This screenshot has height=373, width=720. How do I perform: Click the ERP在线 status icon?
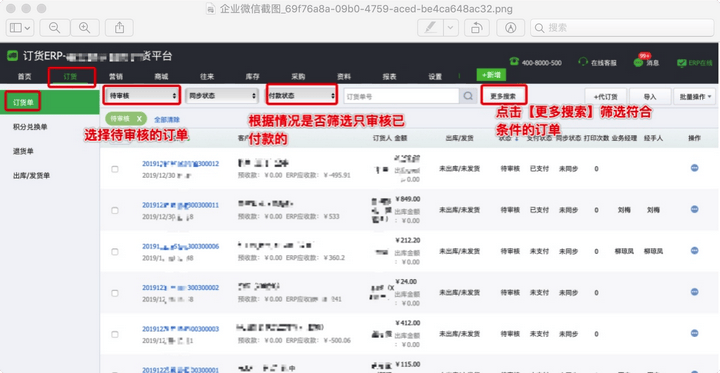tap(681, 62)
